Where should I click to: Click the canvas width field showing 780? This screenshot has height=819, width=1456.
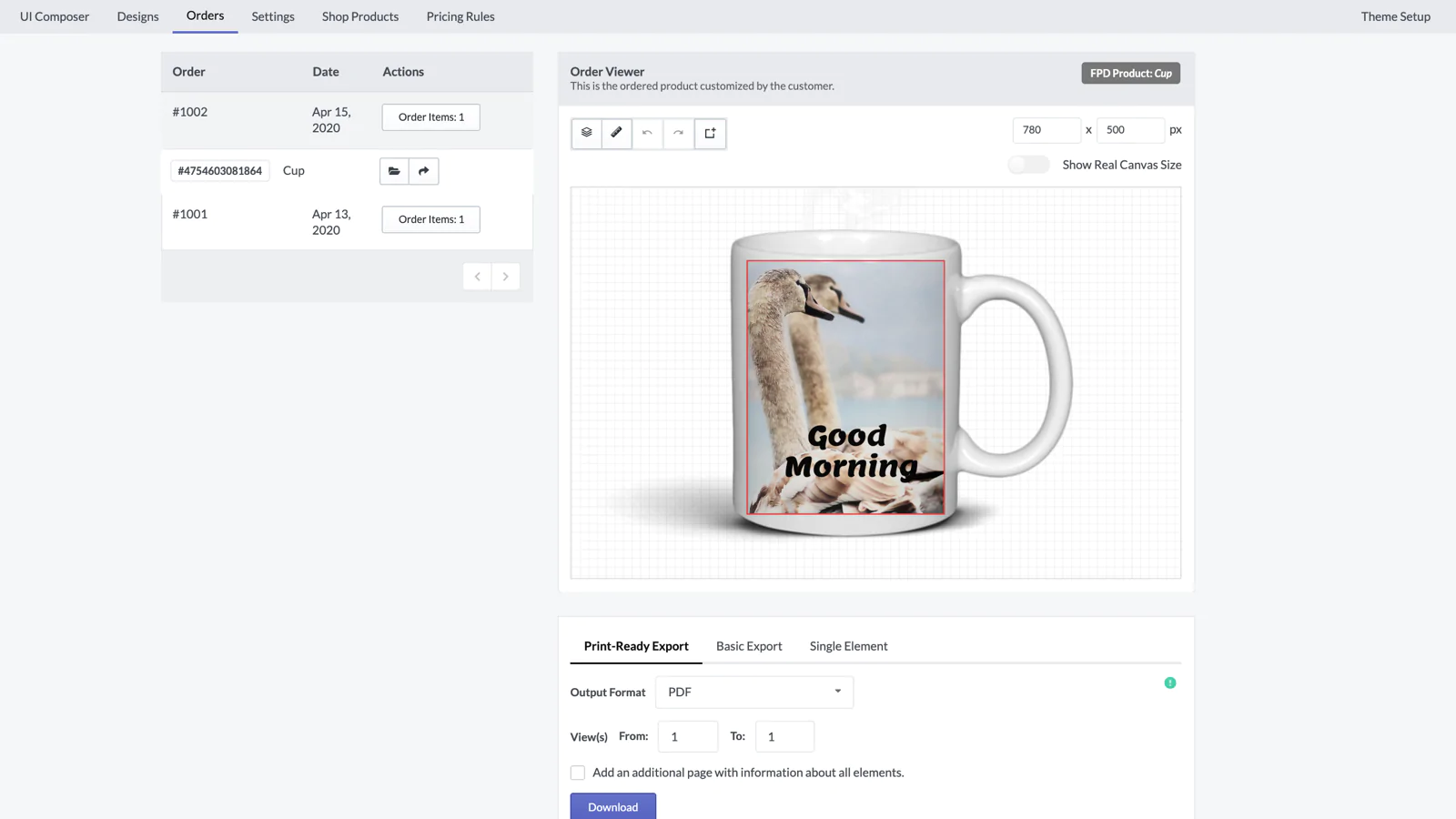1046,130
